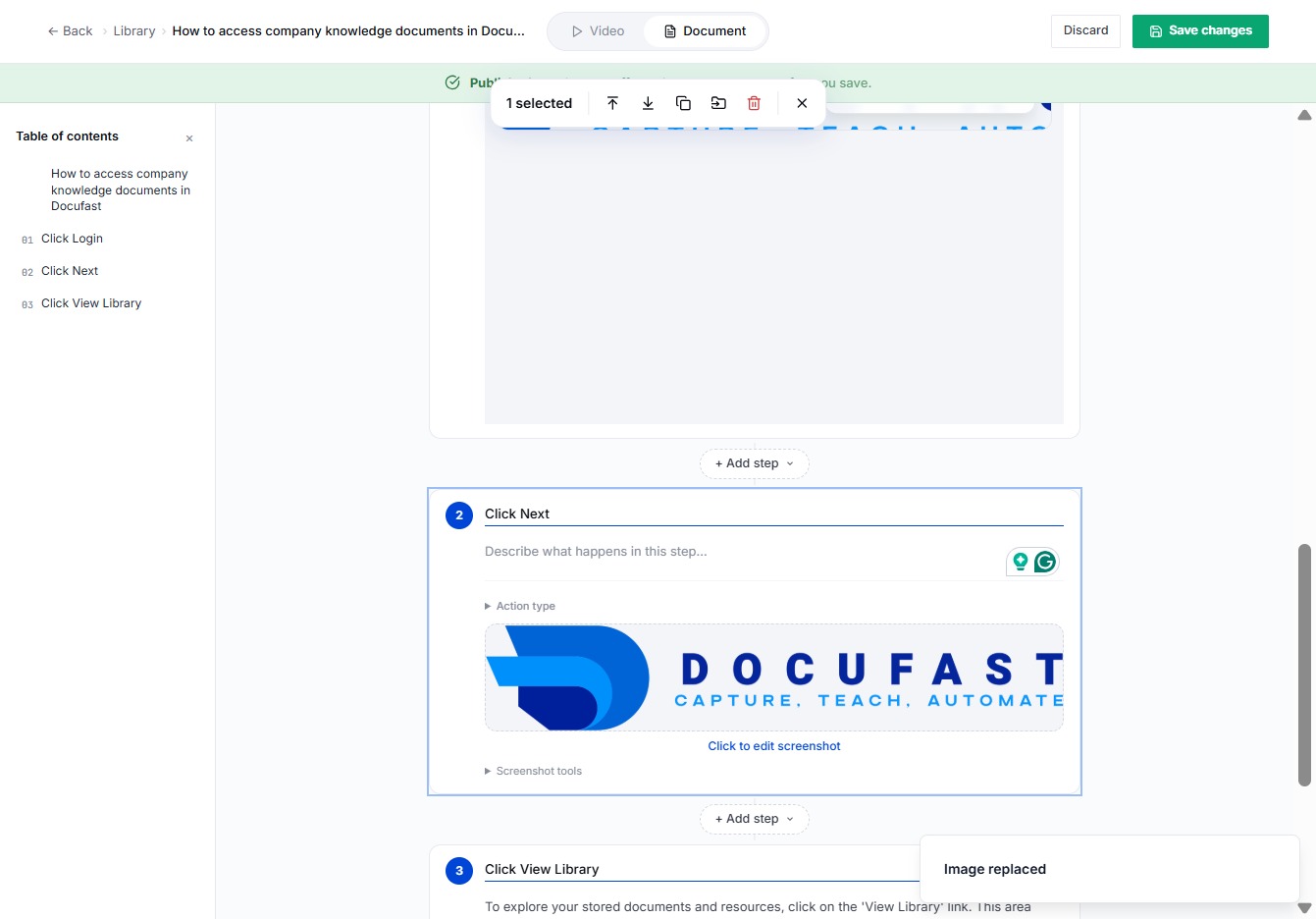The image size is (1316, 919).
Task: Click the green check icon in banner
Action: [x=452, y=82]
